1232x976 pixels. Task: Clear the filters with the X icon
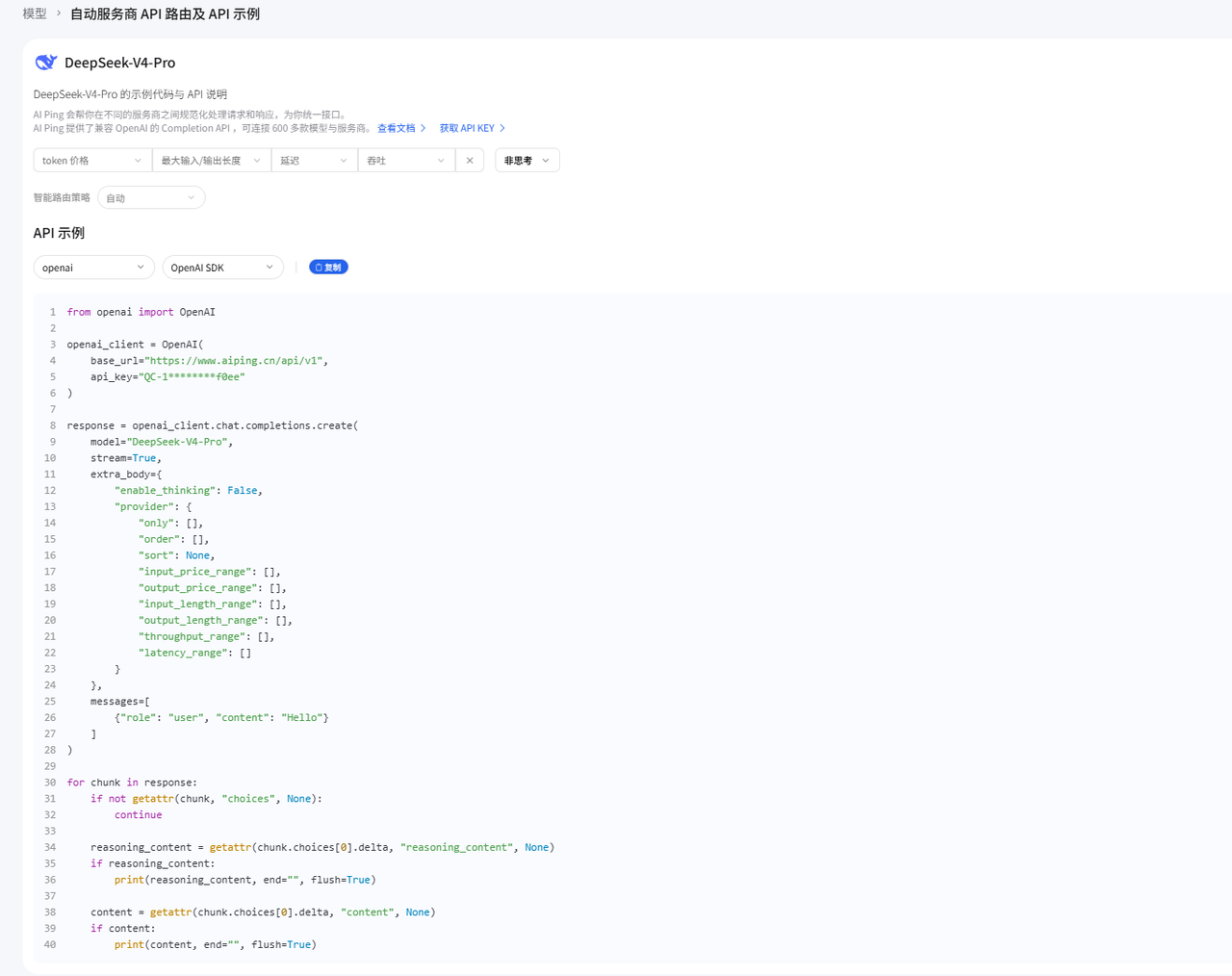pyautogui.click(x=470, y=161)
